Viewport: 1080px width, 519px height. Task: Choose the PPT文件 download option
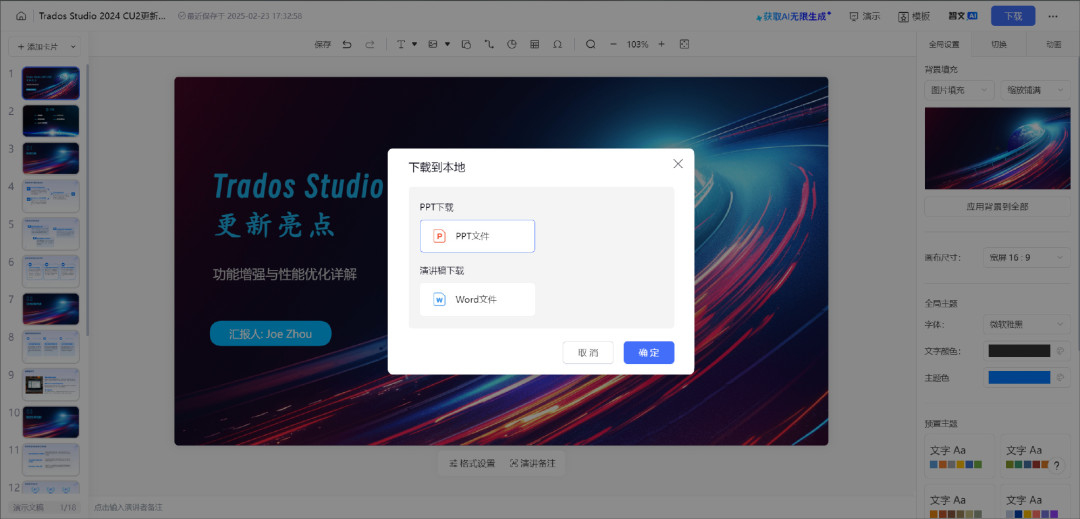pyautogui.click(x=477, y=236)
